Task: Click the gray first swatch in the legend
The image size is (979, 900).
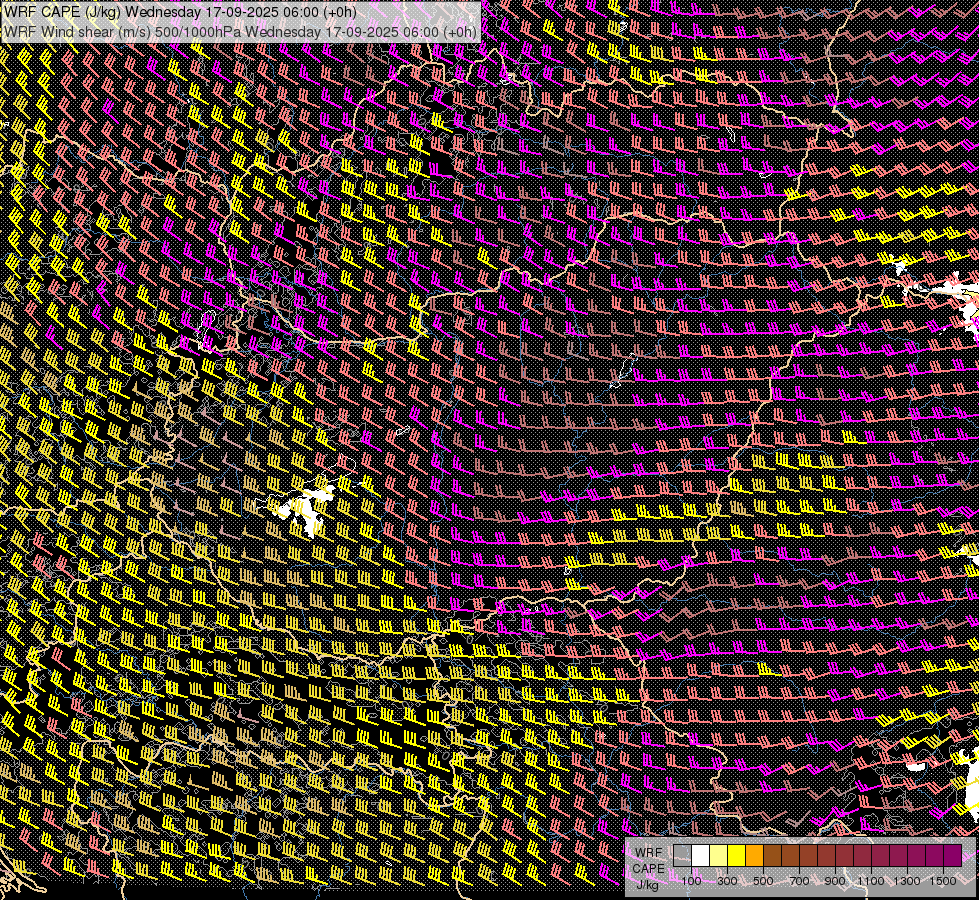Action: 683,856
